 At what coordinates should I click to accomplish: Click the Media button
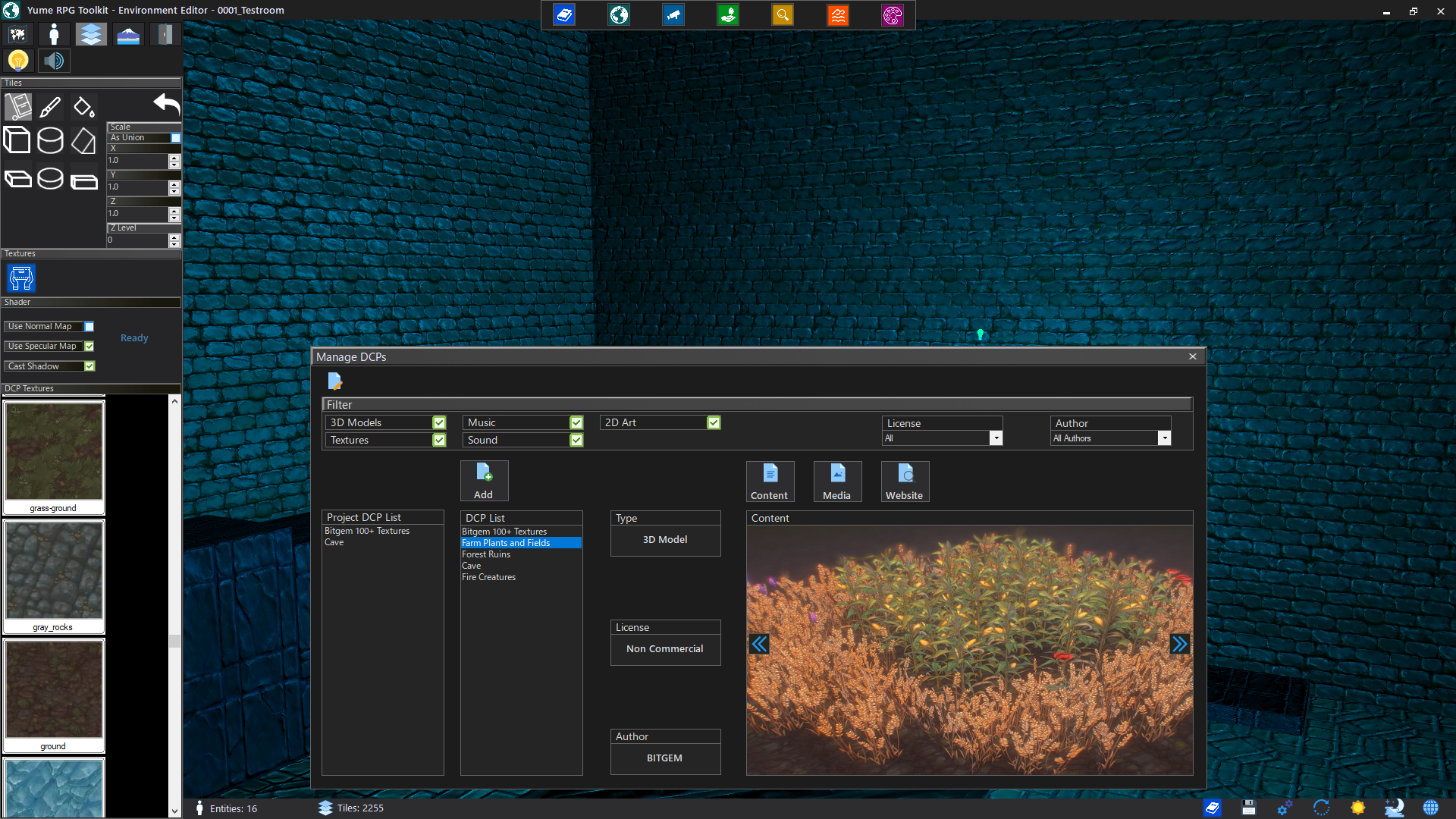pos(837,482)
